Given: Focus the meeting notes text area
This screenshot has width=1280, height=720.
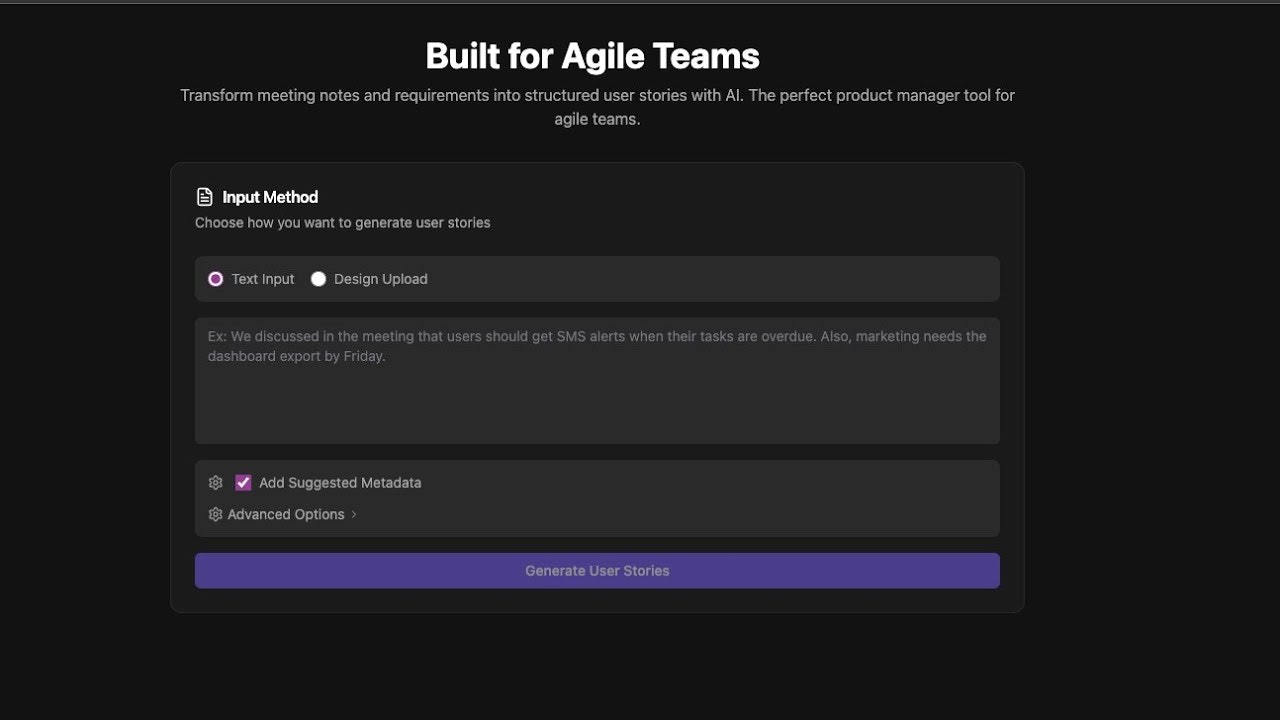Looking at the screenshot, I should click(597, 400).
